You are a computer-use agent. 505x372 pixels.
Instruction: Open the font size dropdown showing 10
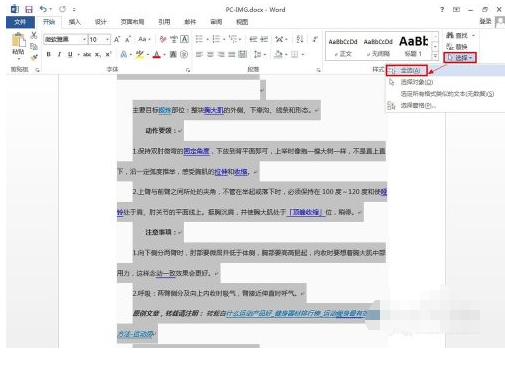pos(107,39)
